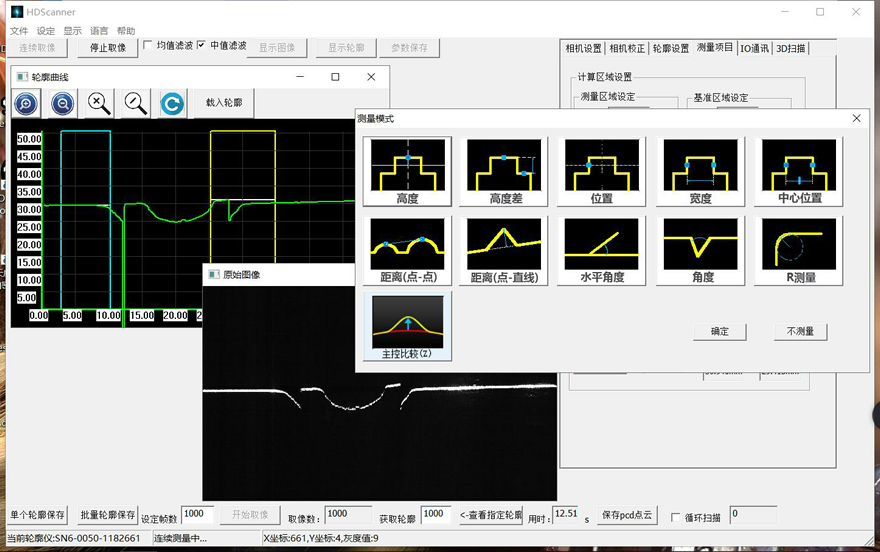Close the 轮廓曲线 window
This screenshot has height=552, width=880.
click(x=371, y=77)
